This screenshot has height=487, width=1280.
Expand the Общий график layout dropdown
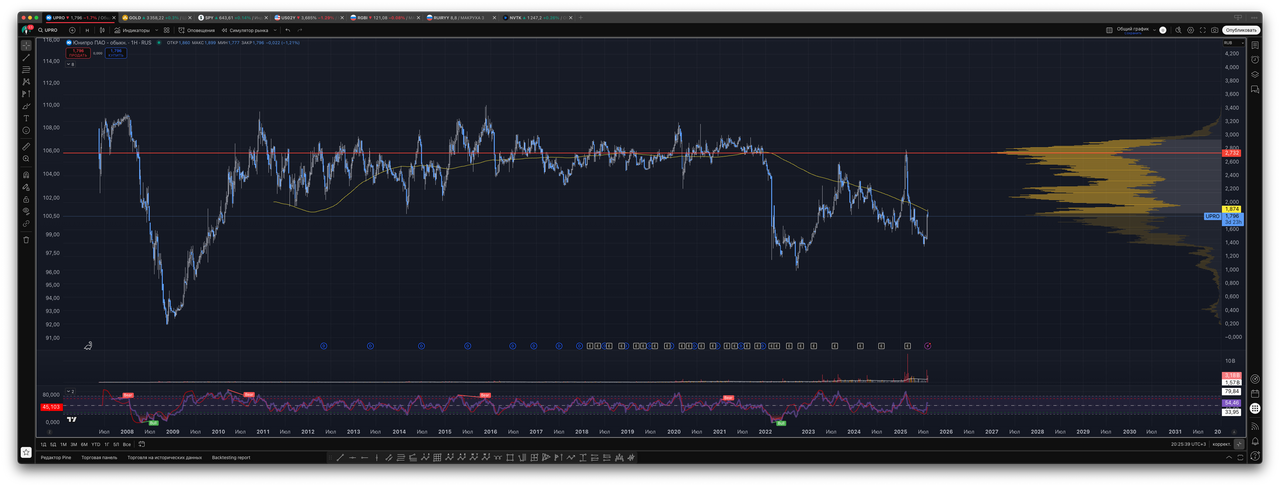[x=1154, y=30]
